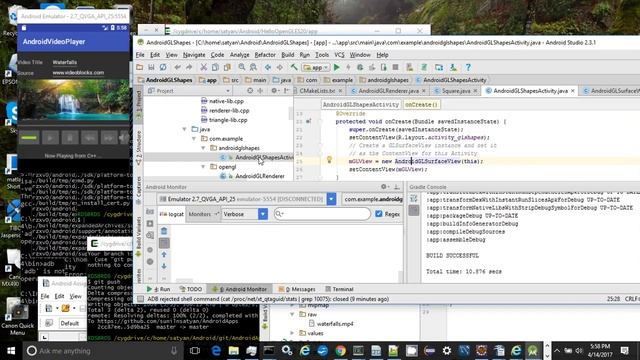
Task: Click the logcat down arrow icon
Action: click(x=164, y=266)
